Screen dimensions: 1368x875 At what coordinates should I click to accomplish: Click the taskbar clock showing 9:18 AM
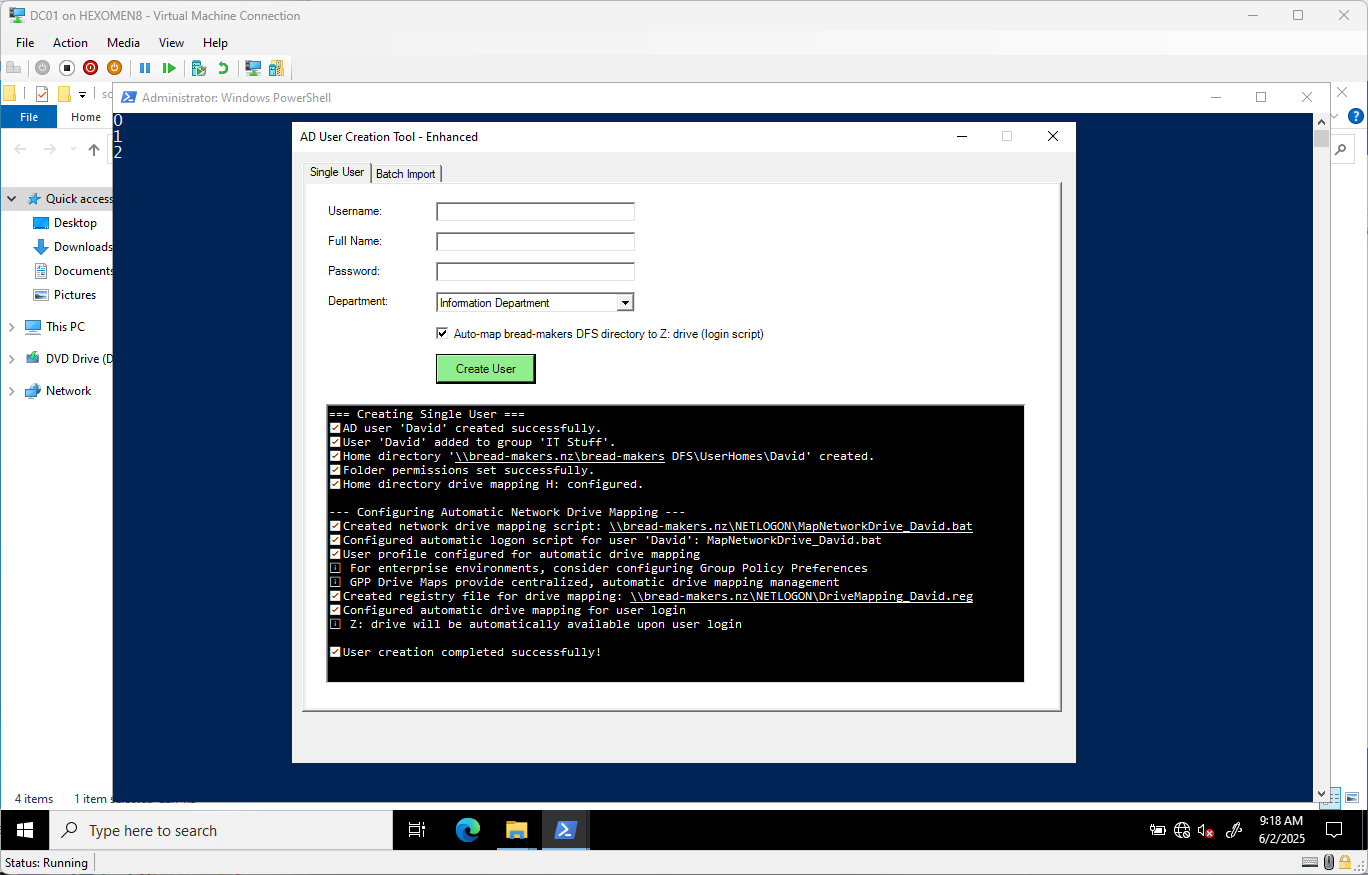[1281, 830]
